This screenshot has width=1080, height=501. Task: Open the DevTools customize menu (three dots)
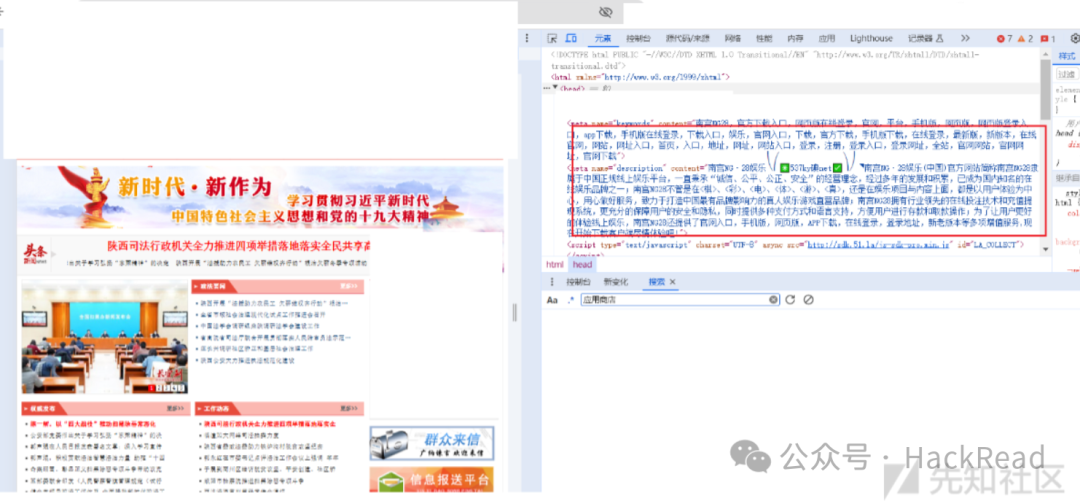(x=527, y=38)
